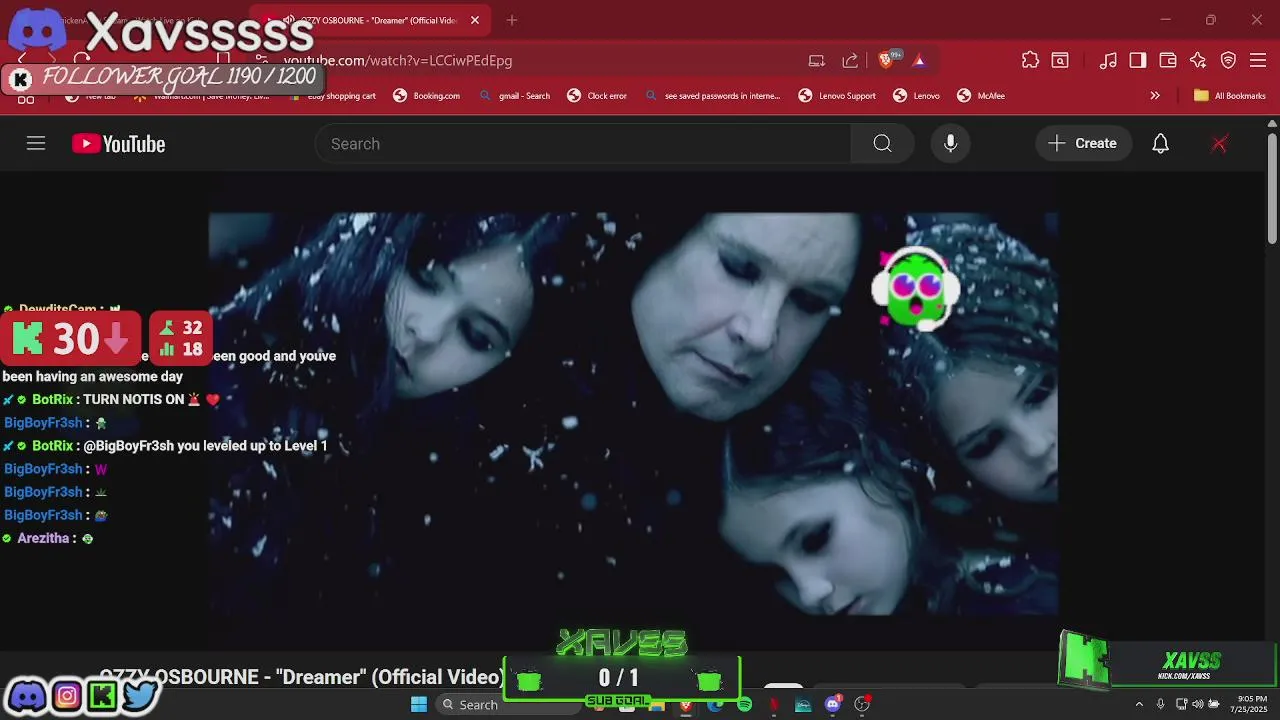Open Brave Shields lion icon
This screenshot has height=720, width=1280.
tap(885, 60)
